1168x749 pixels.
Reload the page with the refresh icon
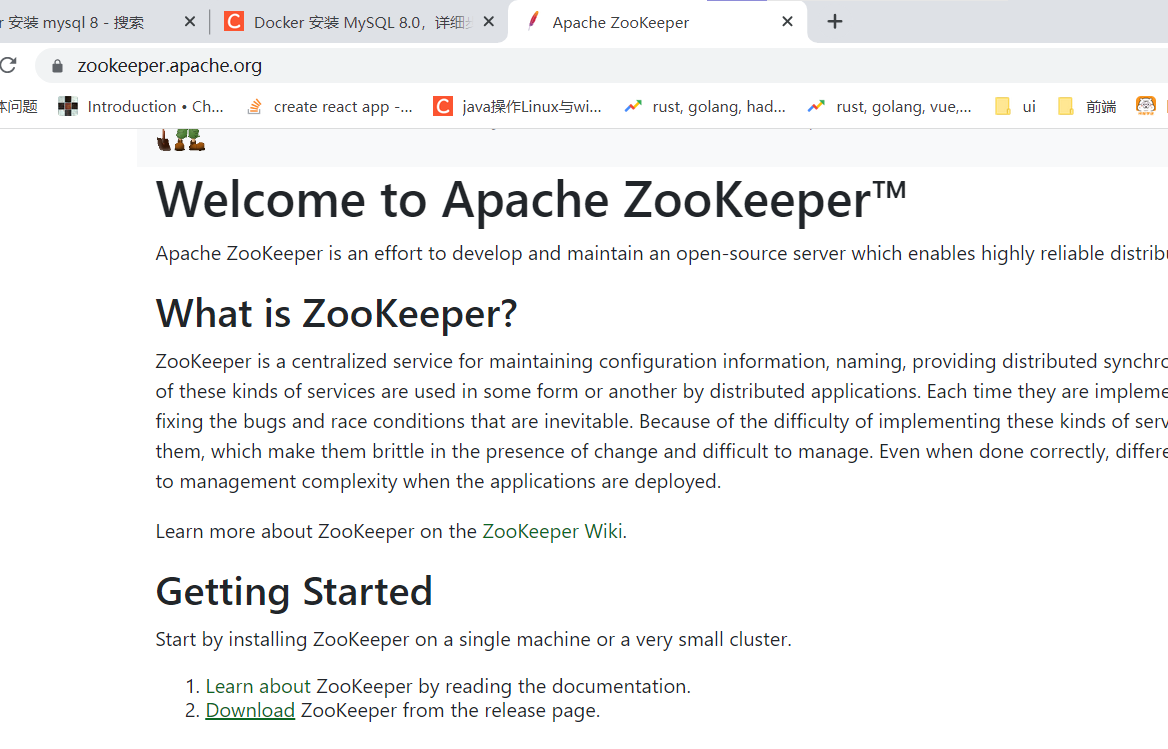[7, 66]
